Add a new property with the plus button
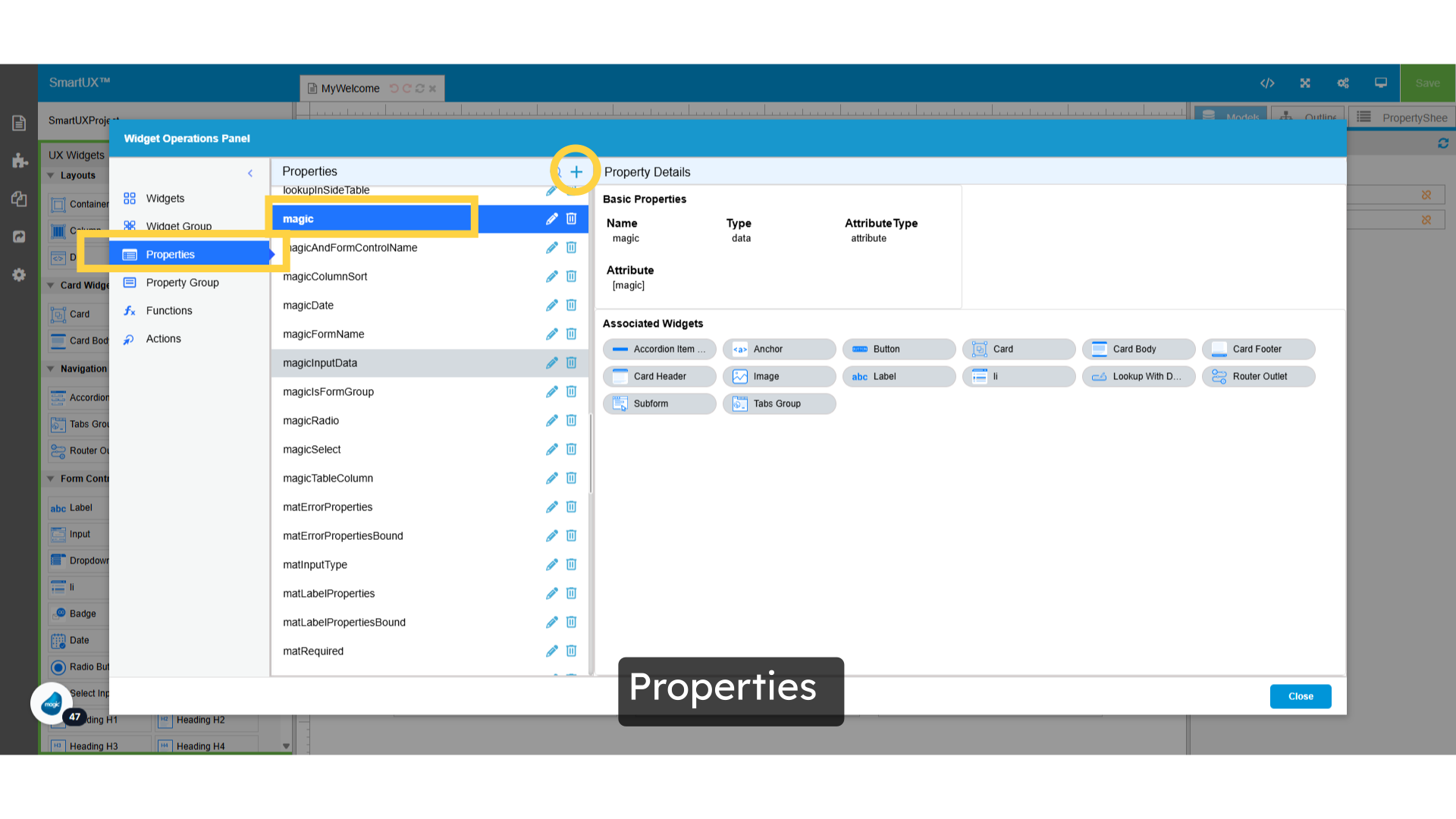Screen dimensions: 1456x819 (x=576, y=171)
